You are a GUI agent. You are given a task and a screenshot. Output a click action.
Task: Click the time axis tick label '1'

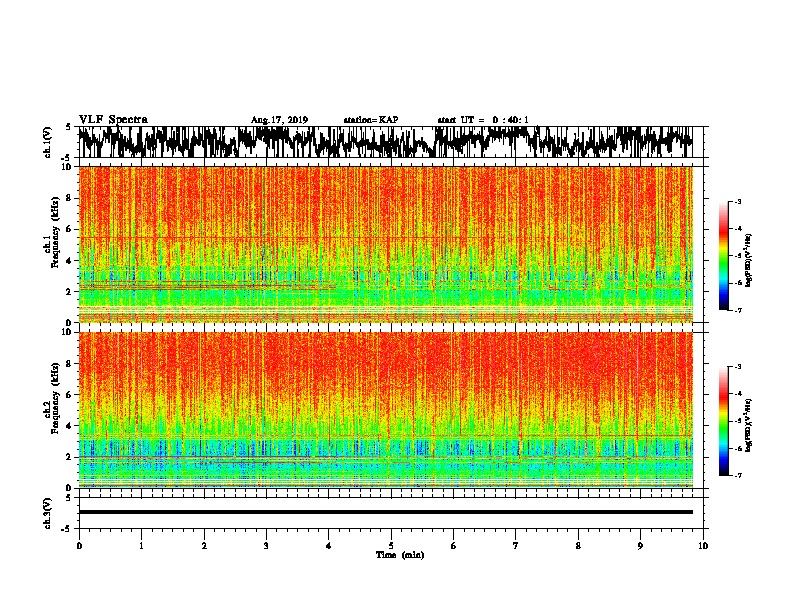click(x=141, y=546)
